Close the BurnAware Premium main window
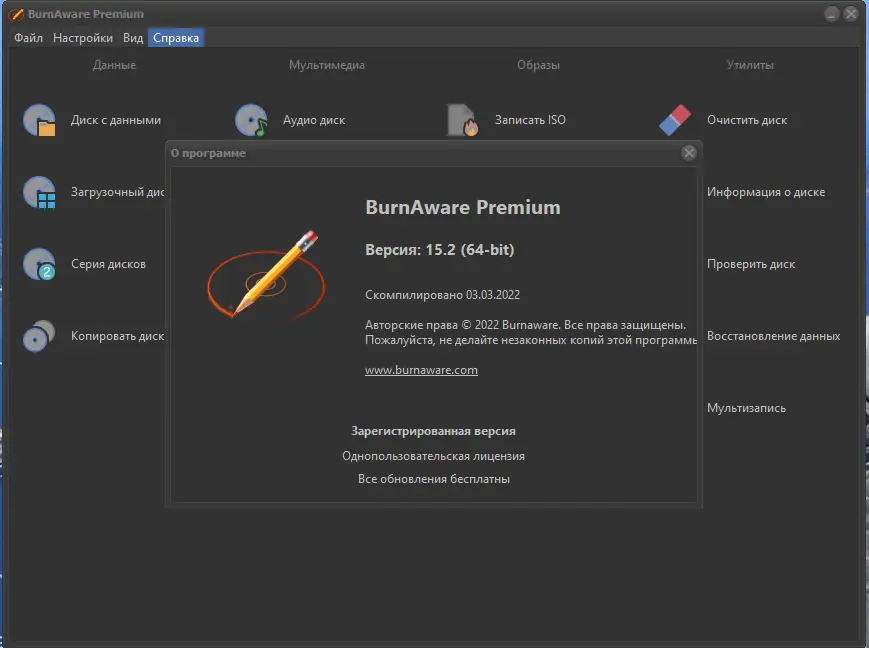Image resolution: width=869 pixels, height=648 pixels. [x=851, y=14]
